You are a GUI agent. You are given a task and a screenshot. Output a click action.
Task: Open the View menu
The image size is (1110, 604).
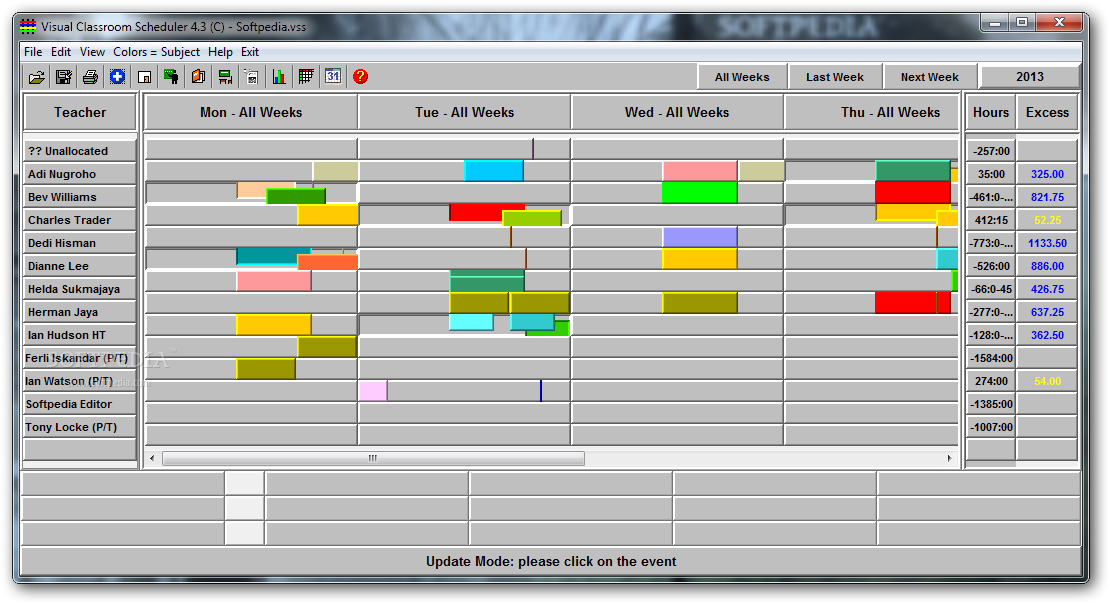[x=92, y=52]
